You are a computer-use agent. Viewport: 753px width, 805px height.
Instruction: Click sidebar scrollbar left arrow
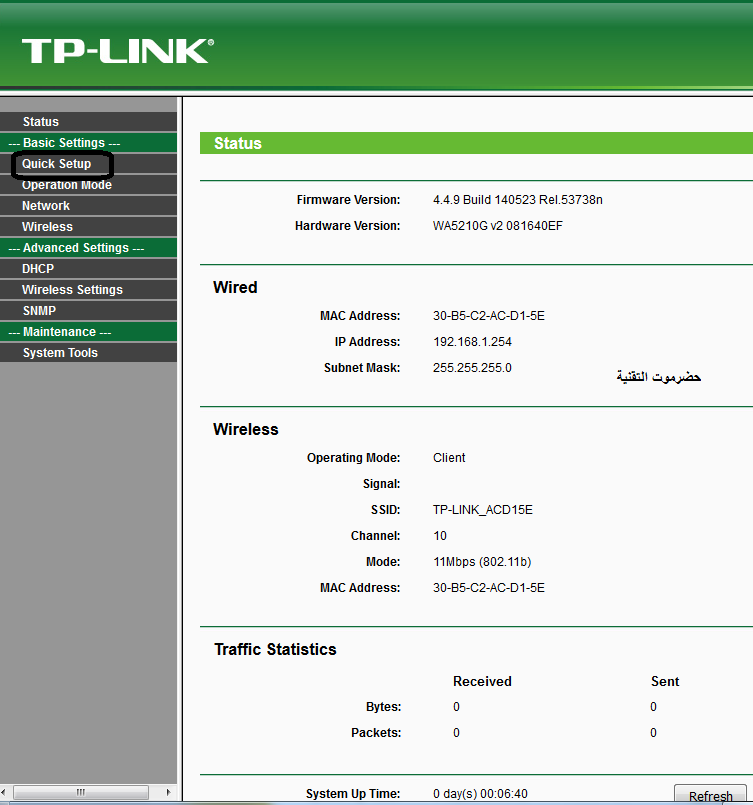(4, 792)
